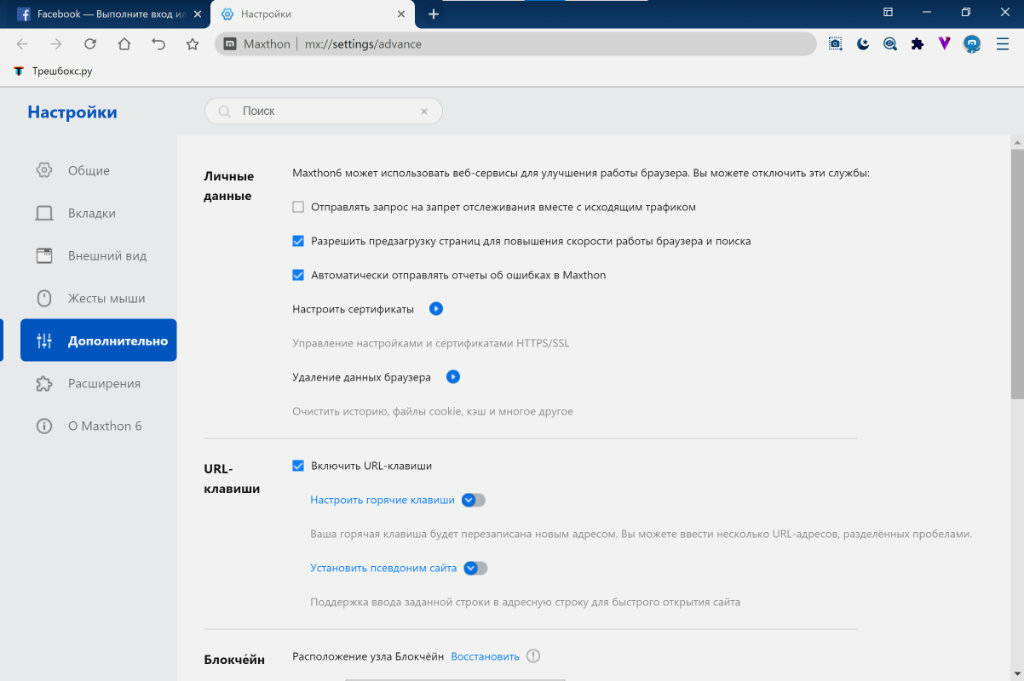Screen dimensions: 1024x681
Task: Open a new tab with plus button
Action: [x=433, y=14]
